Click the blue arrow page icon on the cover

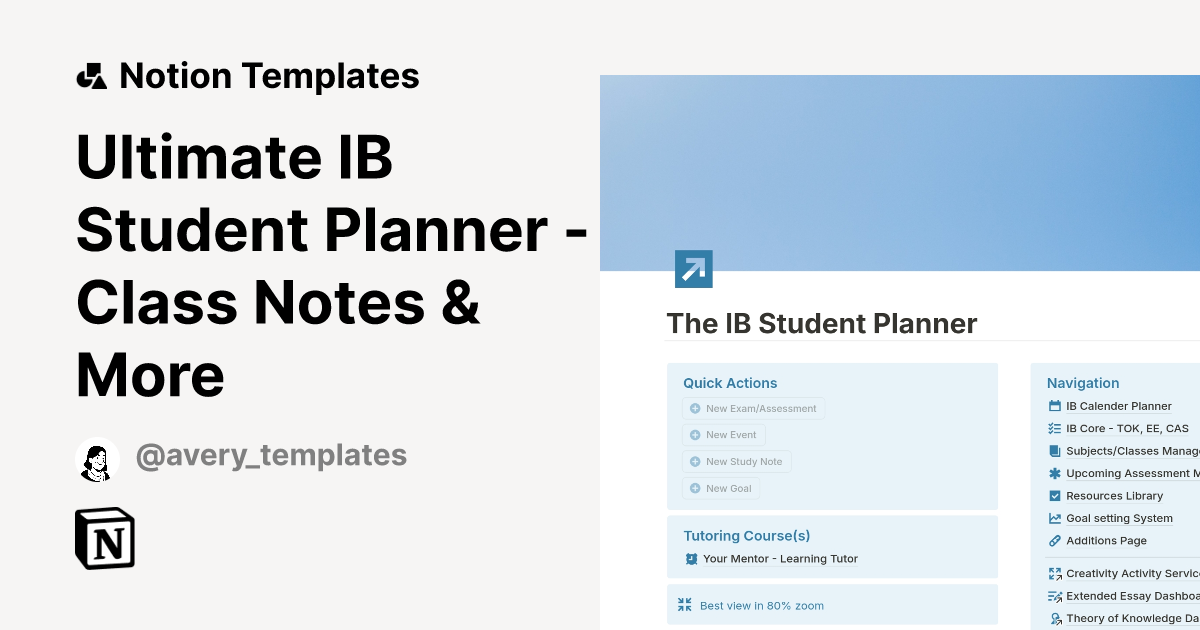[694, 268]
